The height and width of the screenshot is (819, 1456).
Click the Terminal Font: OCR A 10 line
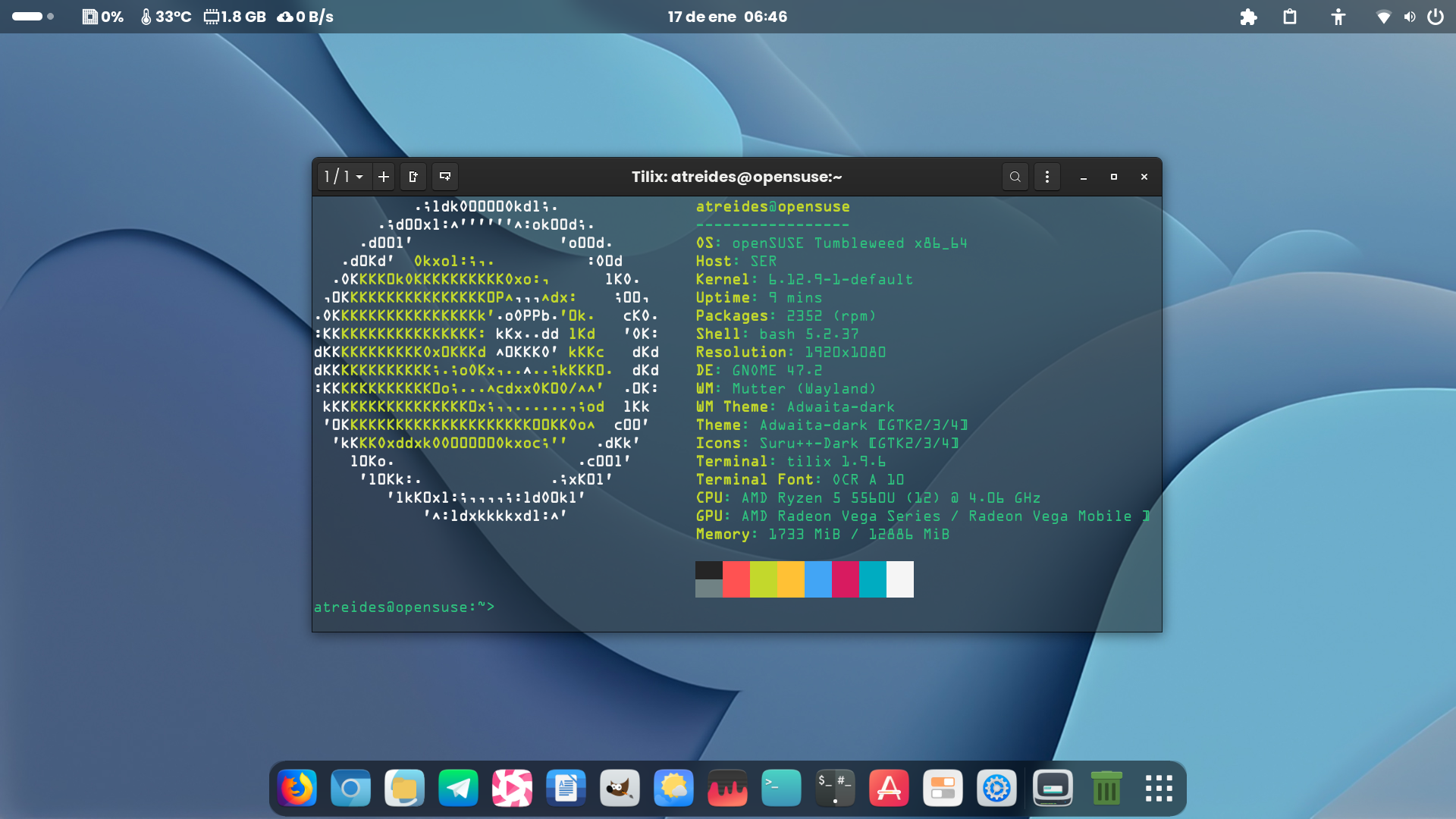(800, 480)
